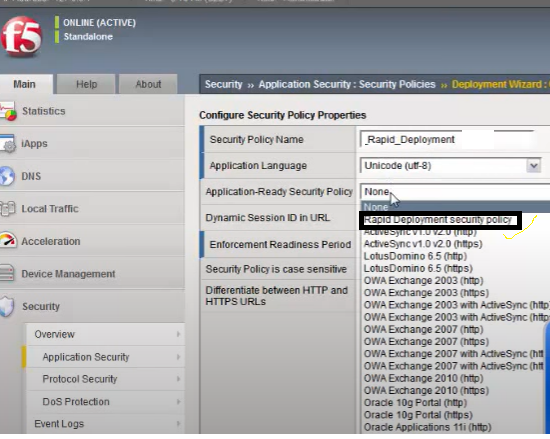Click the Application-Ready Security Policy combo box
550x439 pixels.
455,191
